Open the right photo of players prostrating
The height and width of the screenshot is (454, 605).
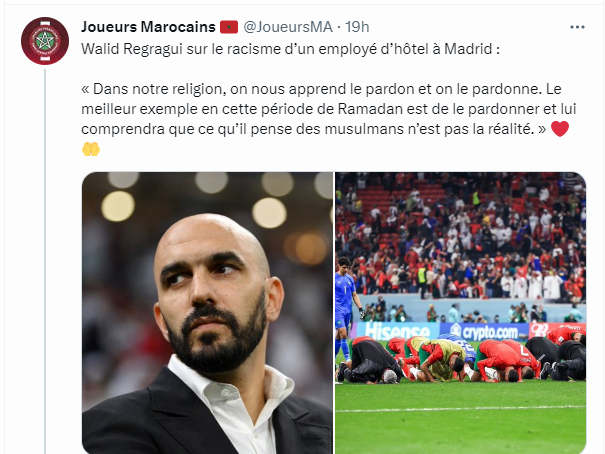click(460, 313)
